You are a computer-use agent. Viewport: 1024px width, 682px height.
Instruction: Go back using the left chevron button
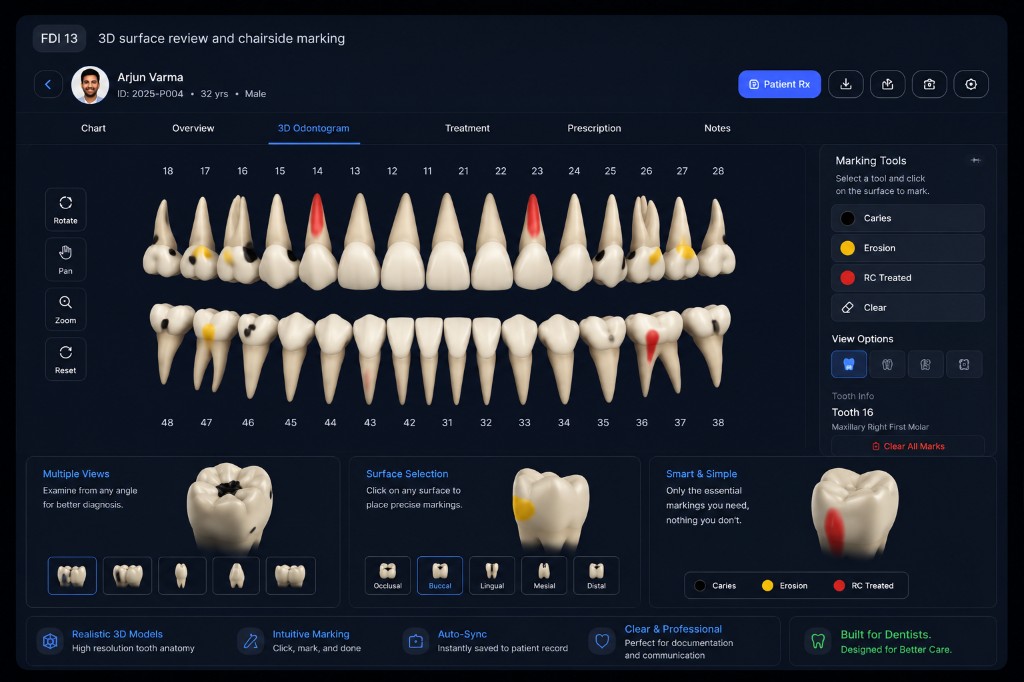pyautogui.click(x=48, y=84)
